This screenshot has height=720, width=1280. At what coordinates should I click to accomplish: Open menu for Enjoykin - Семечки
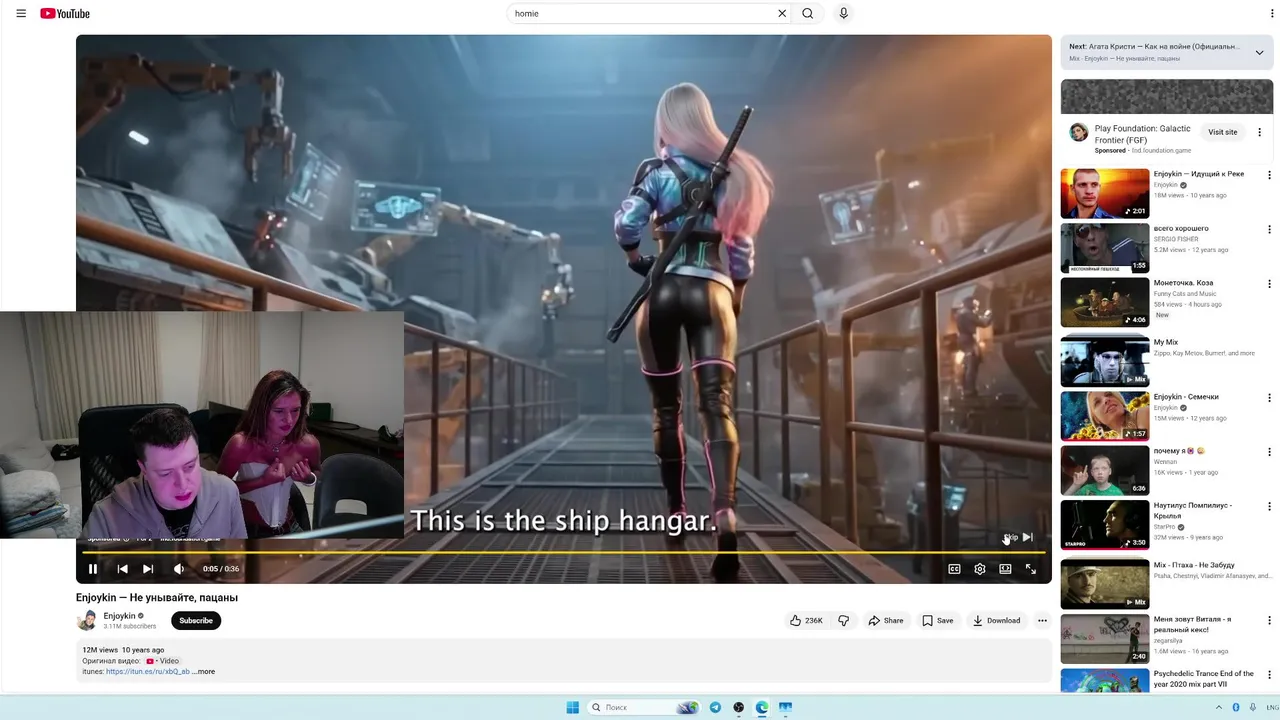[x=1269, y=398]
